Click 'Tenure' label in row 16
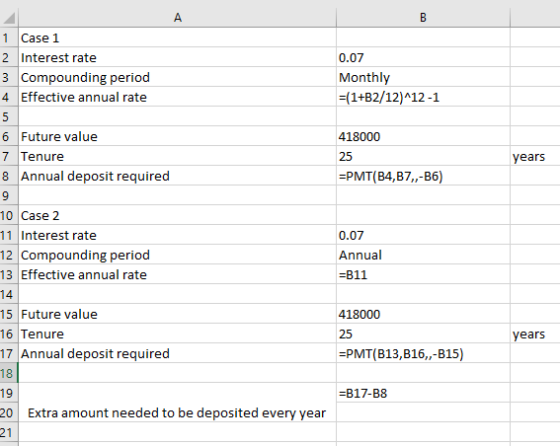560x446 pixels. [x=42, y=334]
